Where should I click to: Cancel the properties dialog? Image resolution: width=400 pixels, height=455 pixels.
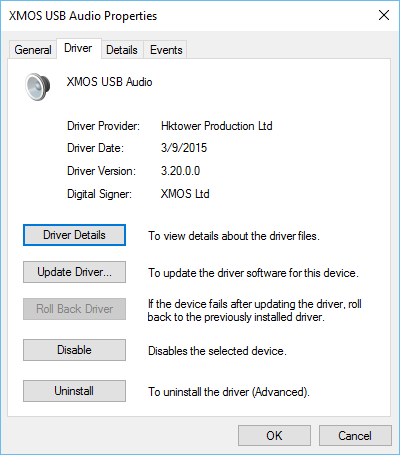355,435
